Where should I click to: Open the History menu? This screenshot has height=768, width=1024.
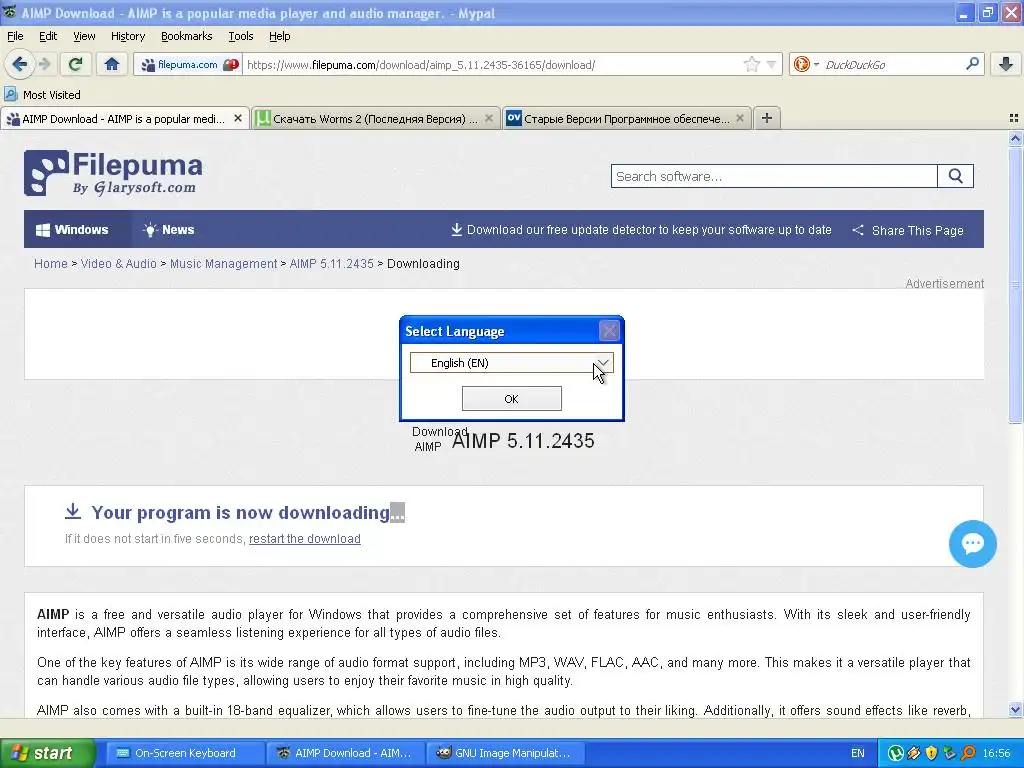[127, 36]
